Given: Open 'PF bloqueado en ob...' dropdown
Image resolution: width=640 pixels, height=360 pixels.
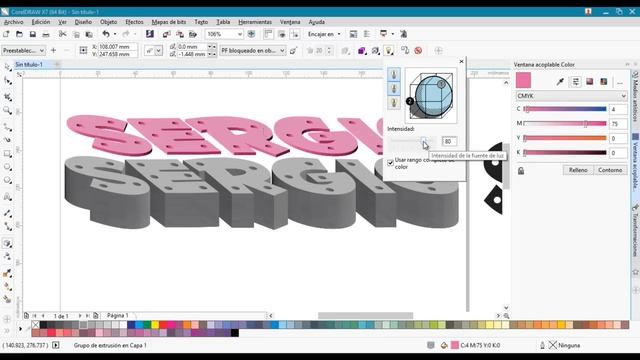Looking at the screenshot, I should pyautogui.click(x=253, y=51).
